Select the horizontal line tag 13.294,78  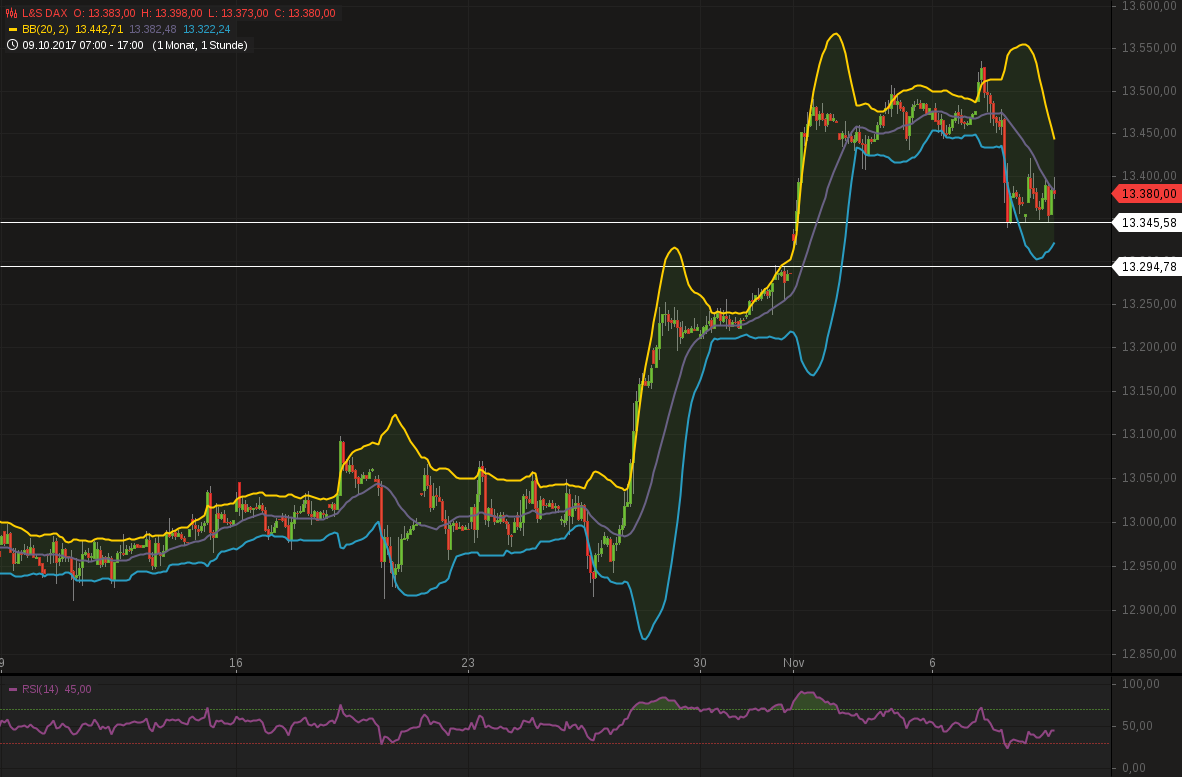(x=1147, y=267)
